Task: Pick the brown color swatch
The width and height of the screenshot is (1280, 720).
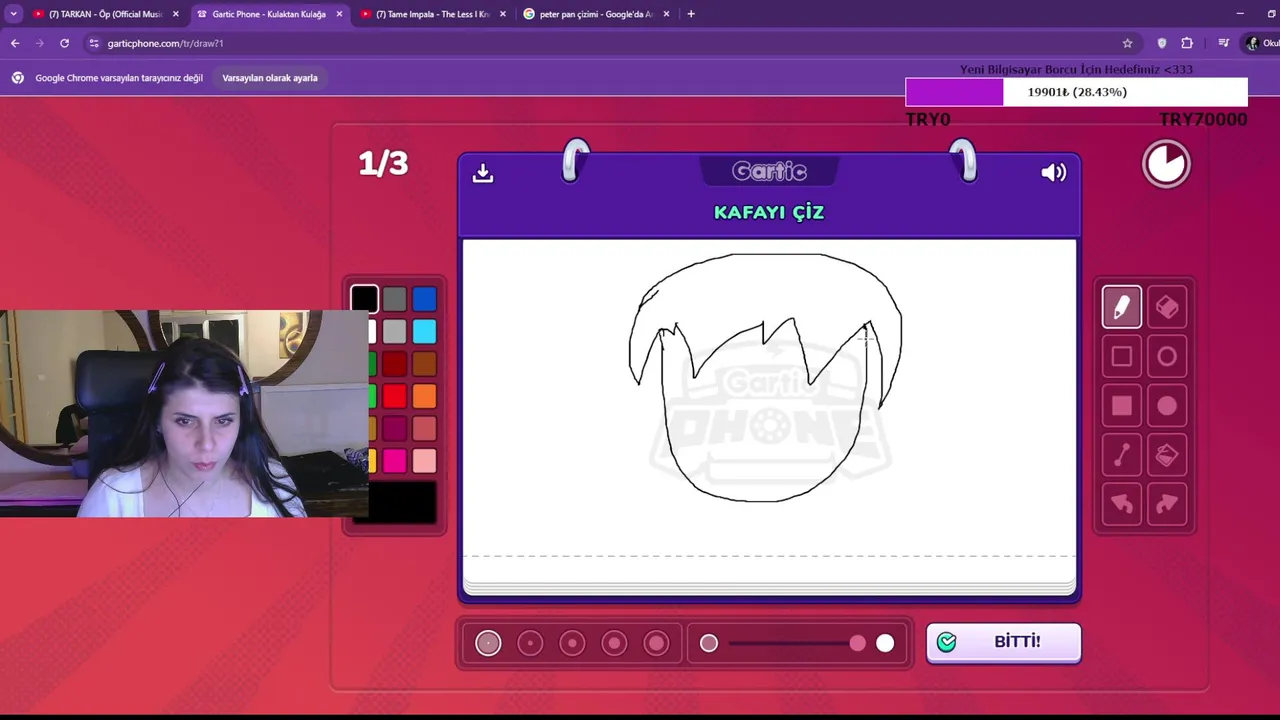Action: pos(425,364)
